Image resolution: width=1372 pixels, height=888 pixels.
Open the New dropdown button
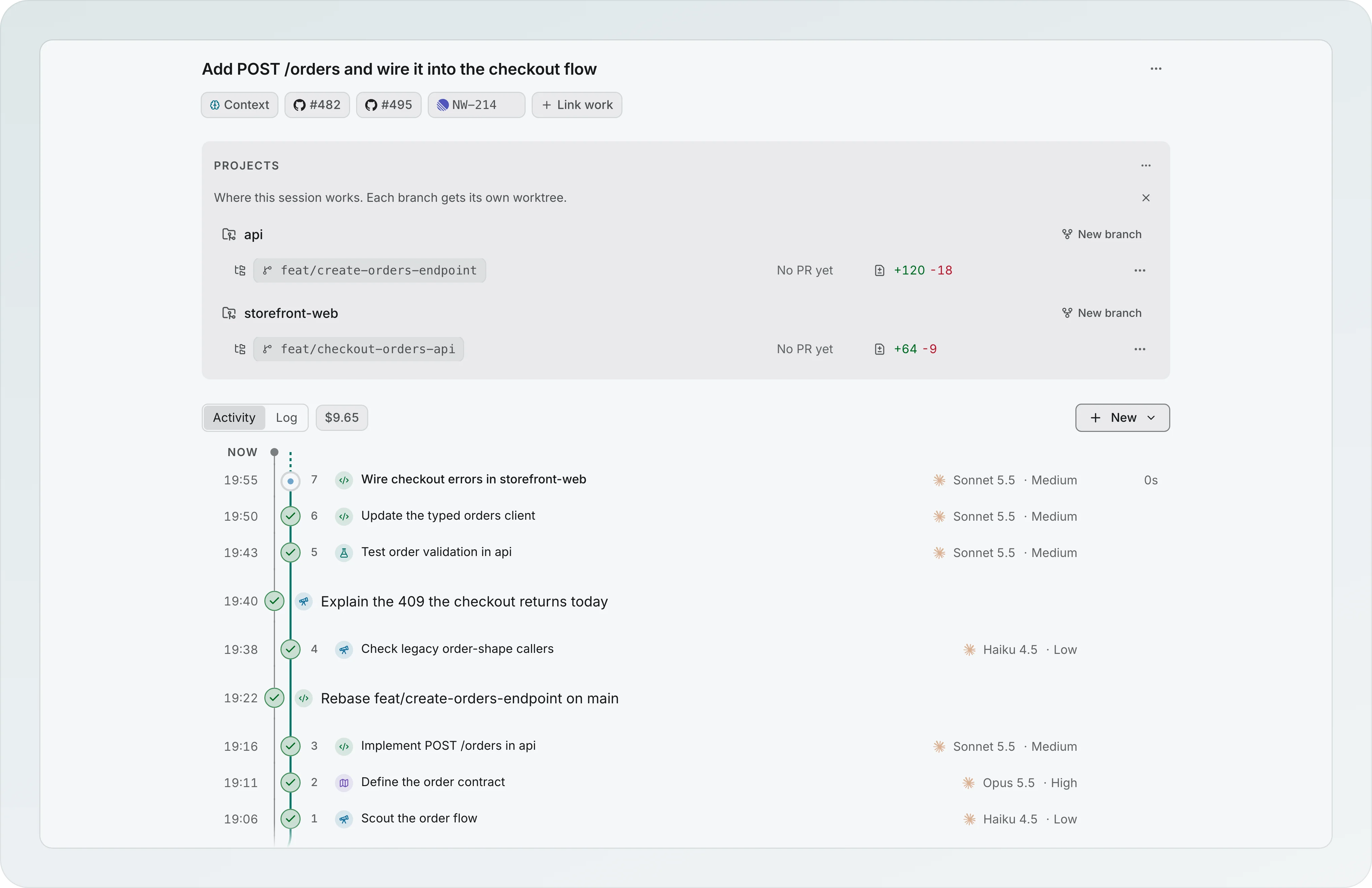click(1122, 417)
